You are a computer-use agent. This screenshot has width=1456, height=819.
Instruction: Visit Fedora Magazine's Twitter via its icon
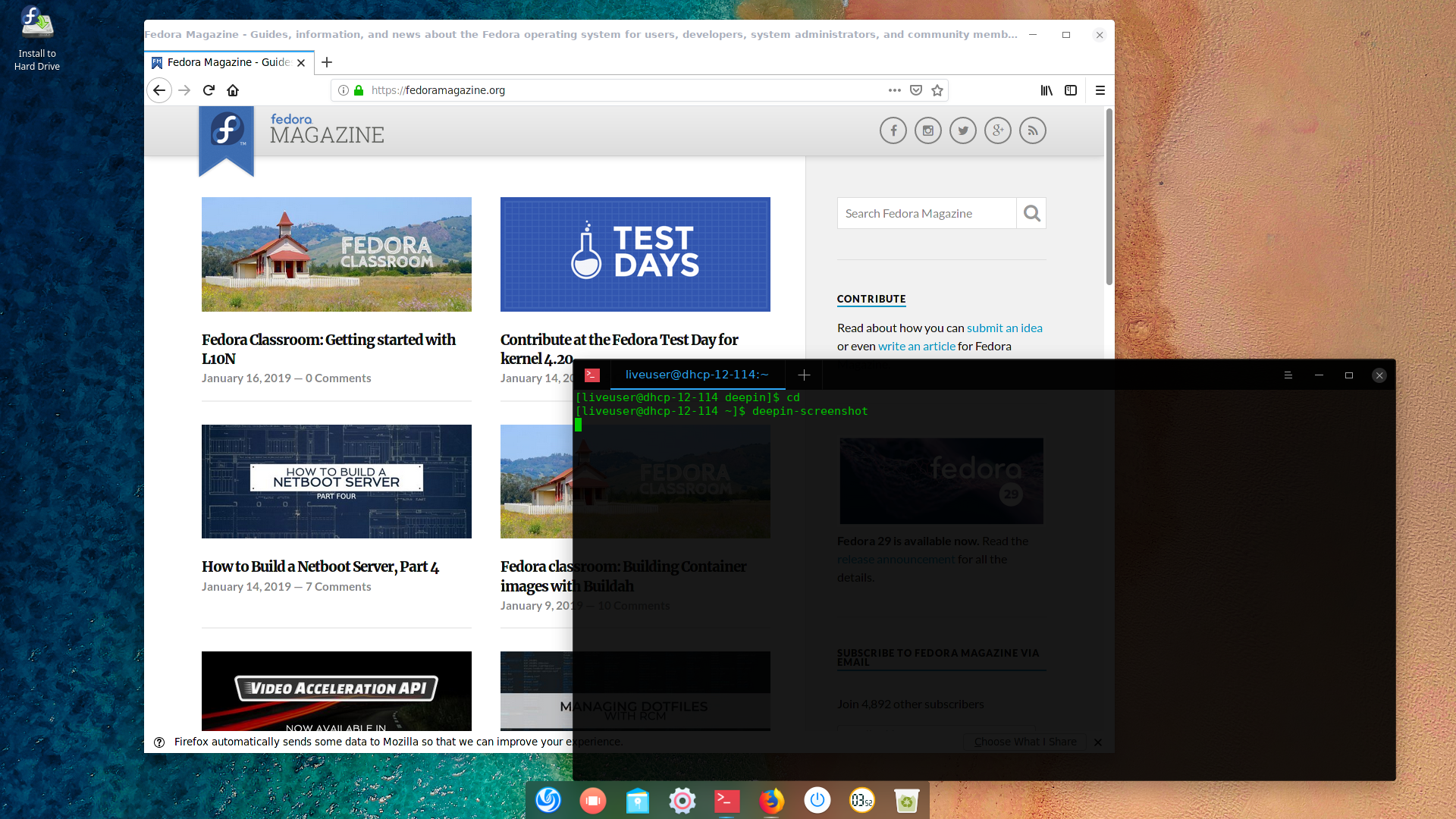[x=962, y=130]
